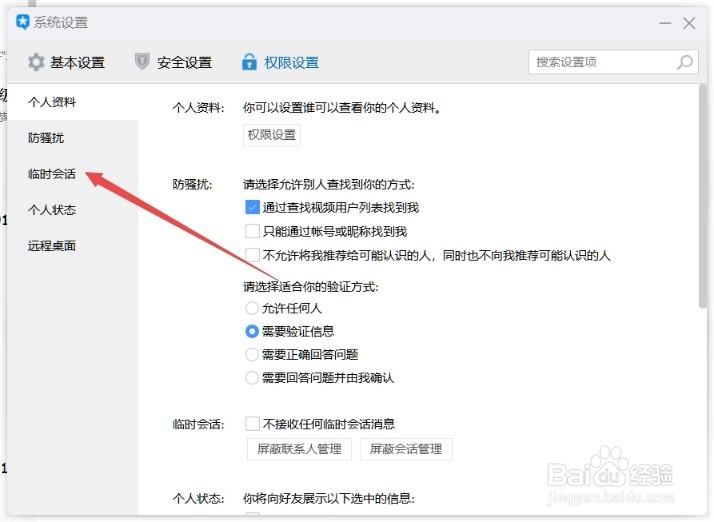Choose the 需要正确回答问题 radio option
714x522 pixels.
click(x=252, y=354)
